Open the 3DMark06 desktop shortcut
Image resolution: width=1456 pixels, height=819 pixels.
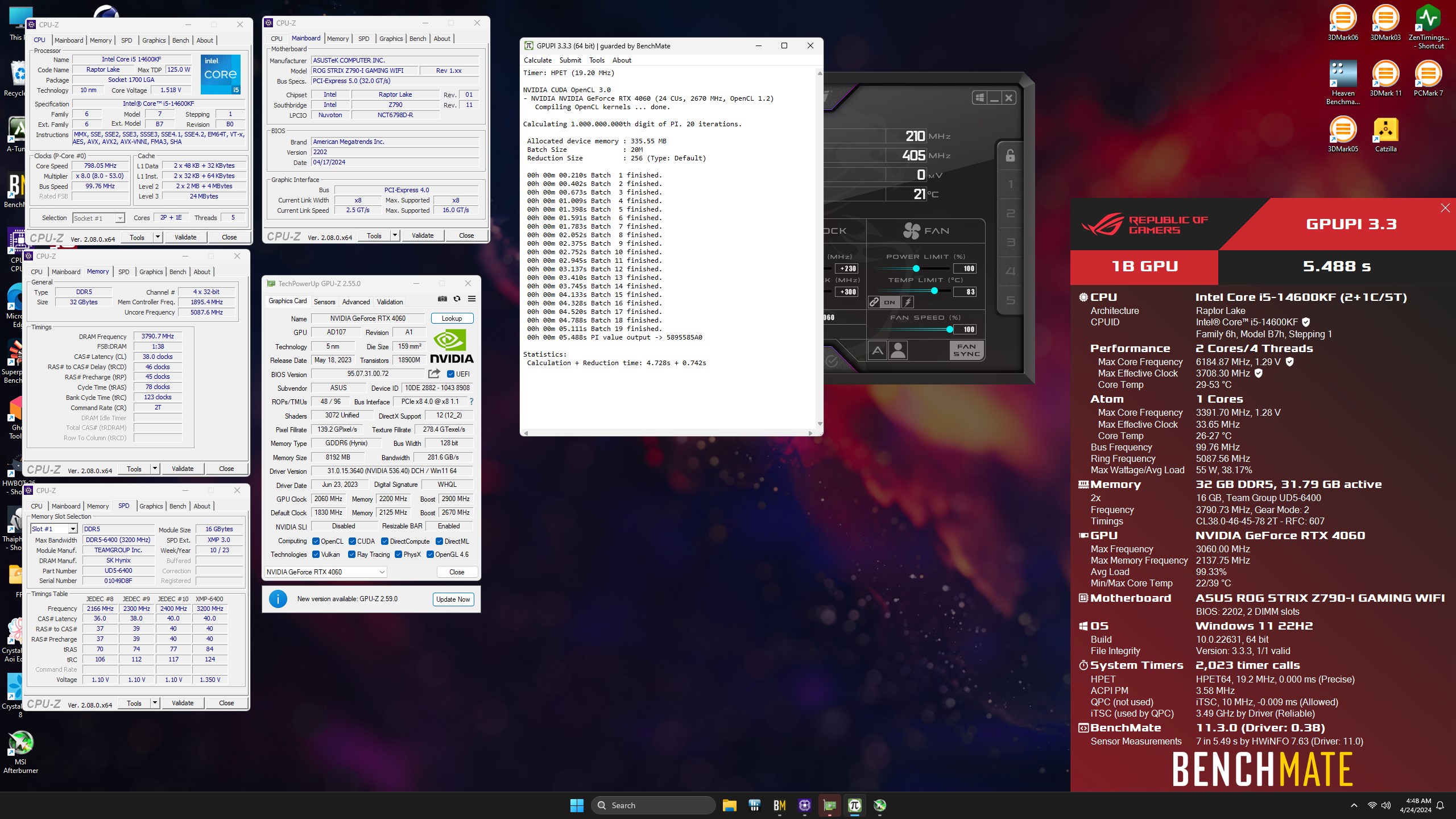(1343, 23)
